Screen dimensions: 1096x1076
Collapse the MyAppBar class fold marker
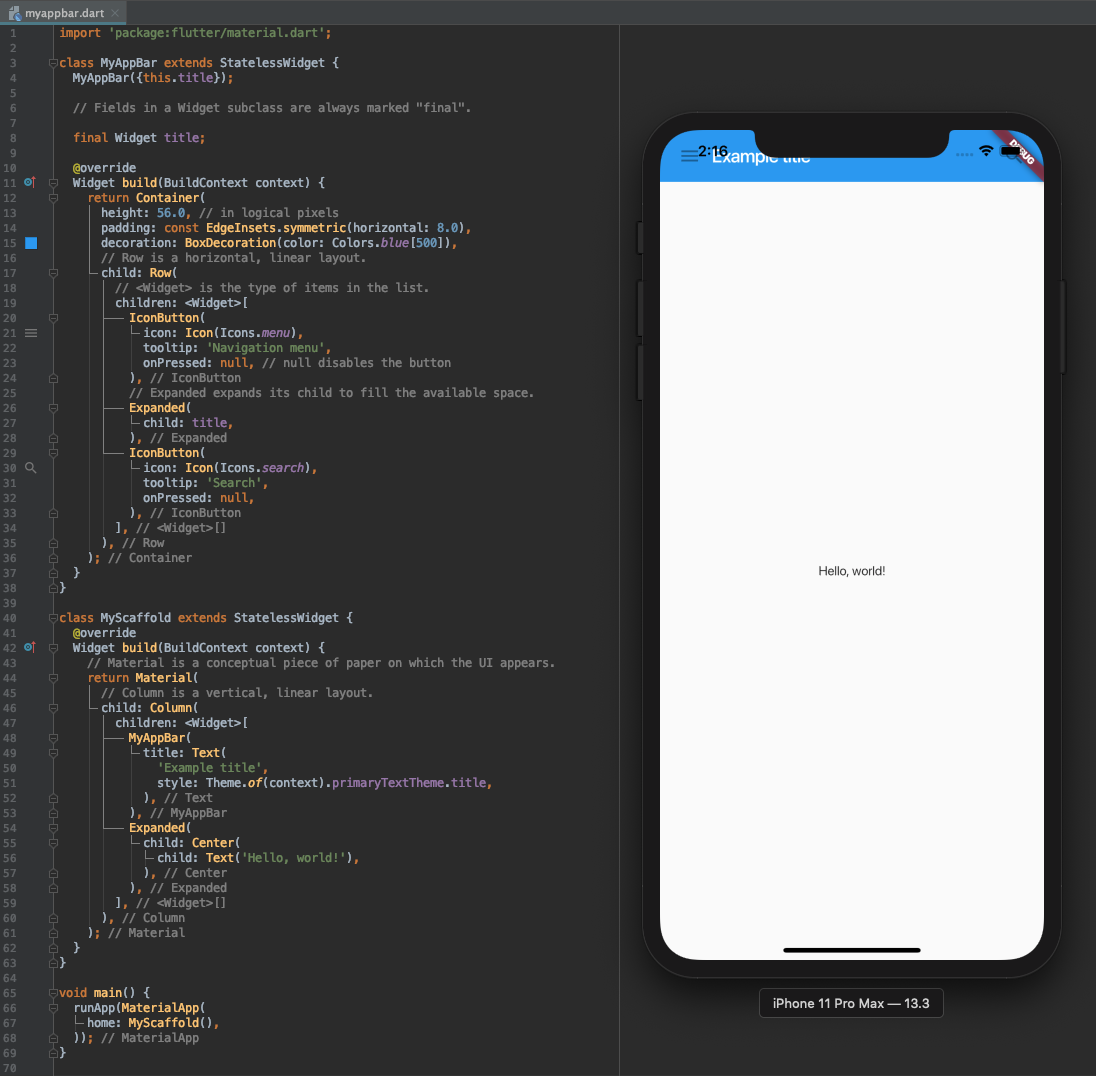[x=53, y=63]
